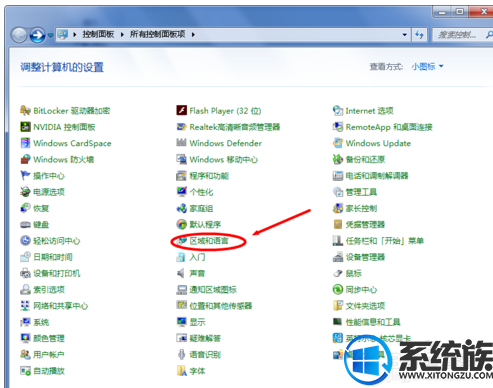Open NVIDIA 控制面板 icon
Image resolution: width=493 pixels, height=388 pixels.
pos(25,127)
